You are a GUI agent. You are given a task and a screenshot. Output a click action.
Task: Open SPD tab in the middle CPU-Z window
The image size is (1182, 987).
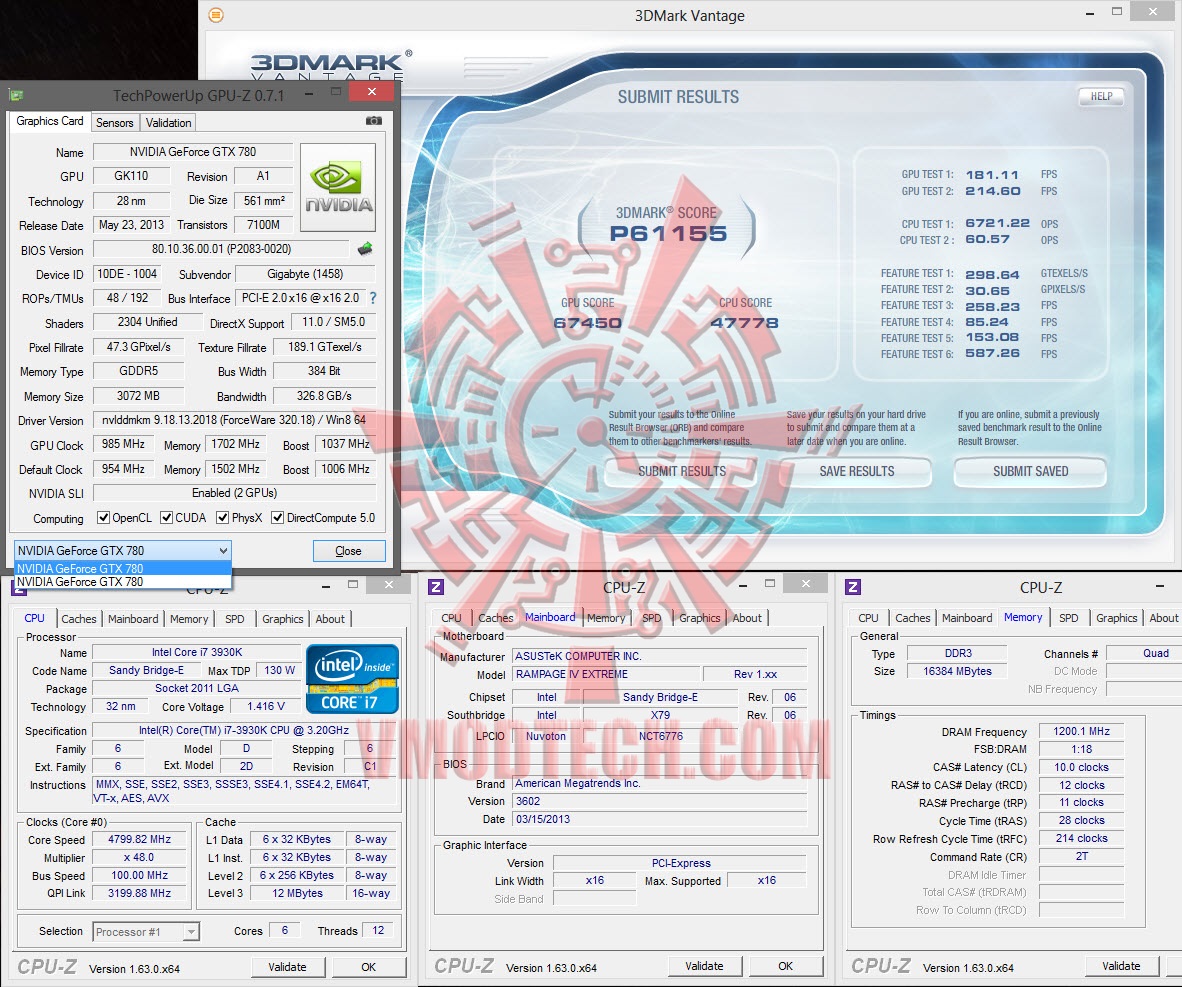point(651,618)
